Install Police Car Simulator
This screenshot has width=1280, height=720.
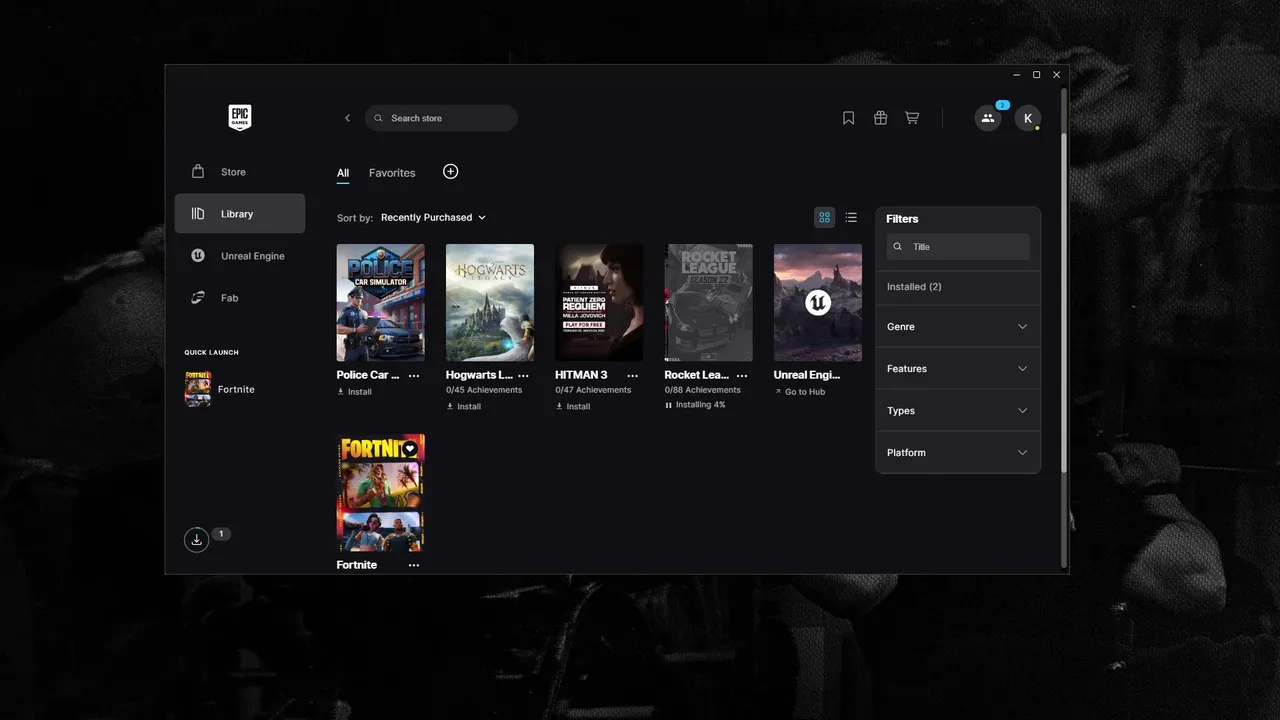(x=354, y=392)
